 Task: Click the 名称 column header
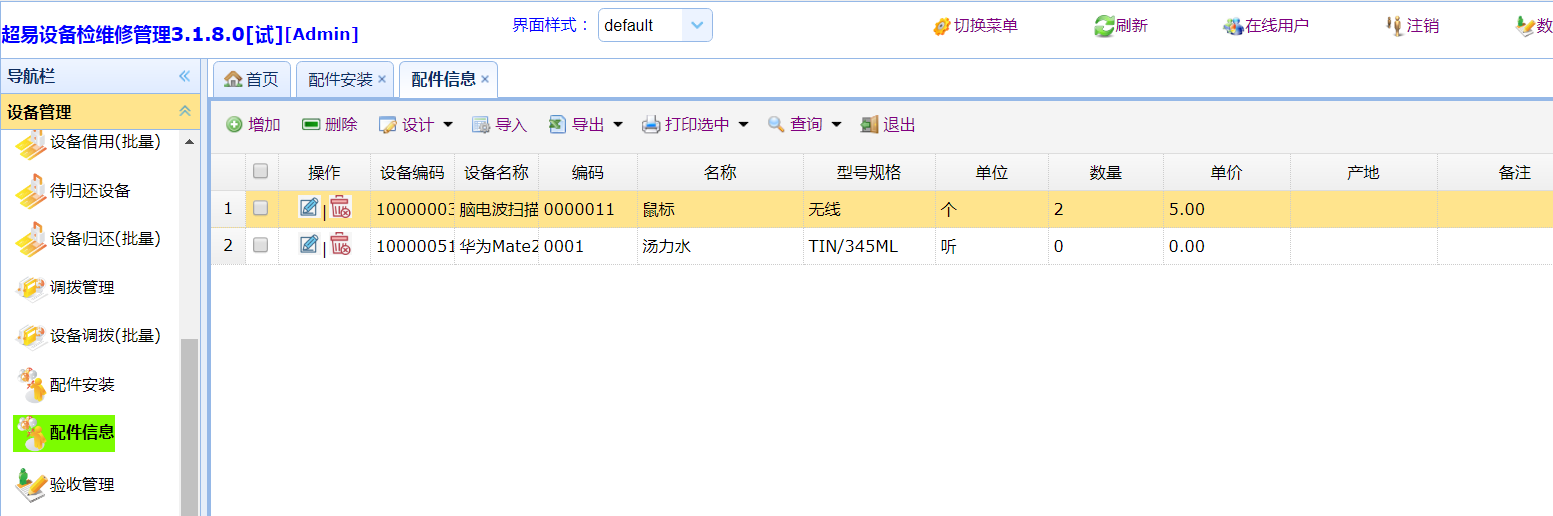pyautogui.click(x=720, y=172)
